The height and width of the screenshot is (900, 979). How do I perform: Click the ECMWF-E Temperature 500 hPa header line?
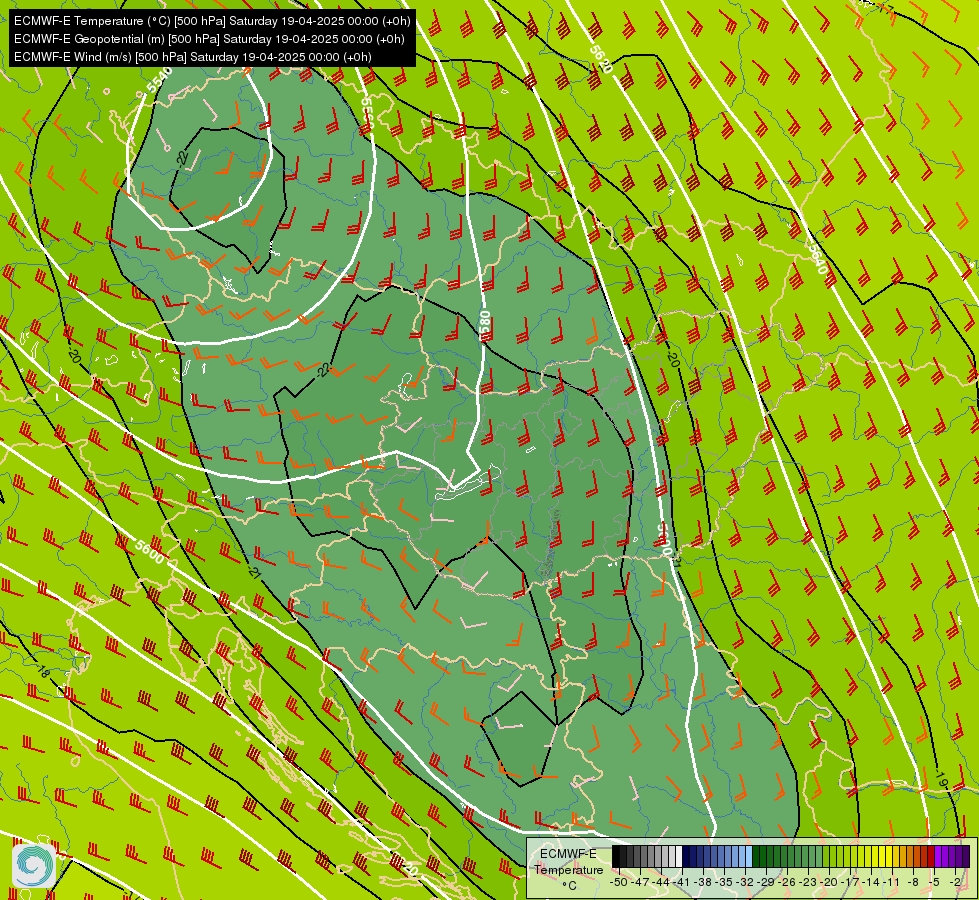pos(212,21)
